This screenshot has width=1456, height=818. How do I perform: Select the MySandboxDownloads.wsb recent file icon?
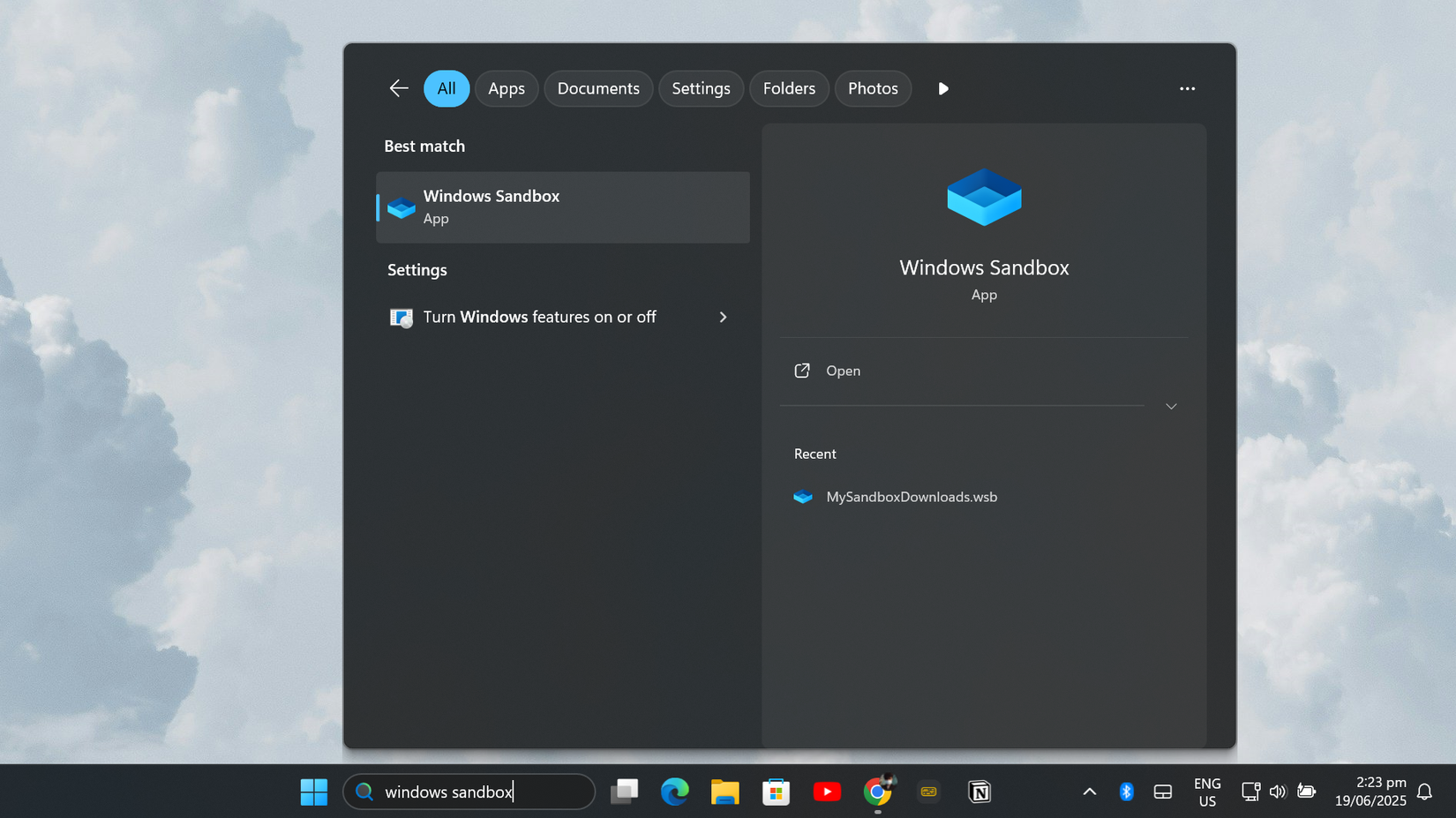pyautogui.click(x=803, y=497)
